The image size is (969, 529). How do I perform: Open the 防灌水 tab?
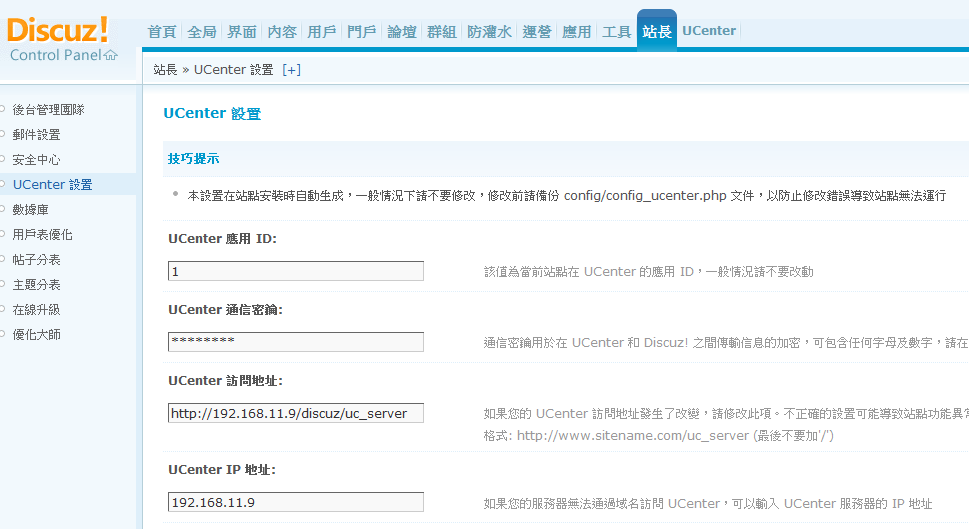(489, 32)
